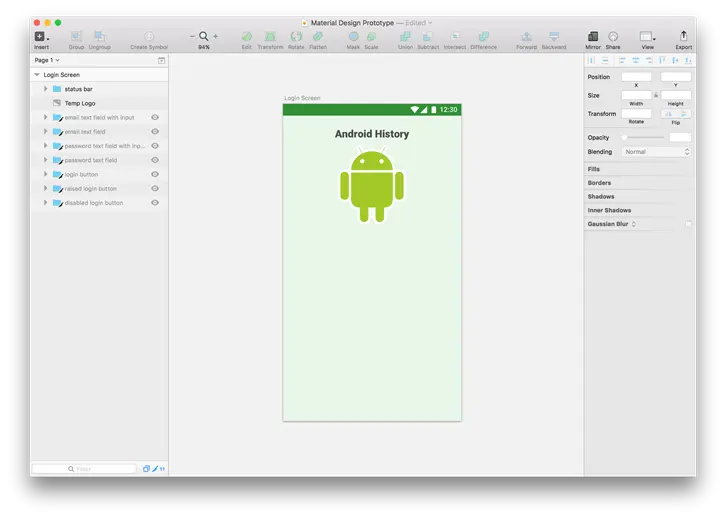The image size is (726, 519).
Task: Expand the disabled login button group
Action: [x=45, y=203]
